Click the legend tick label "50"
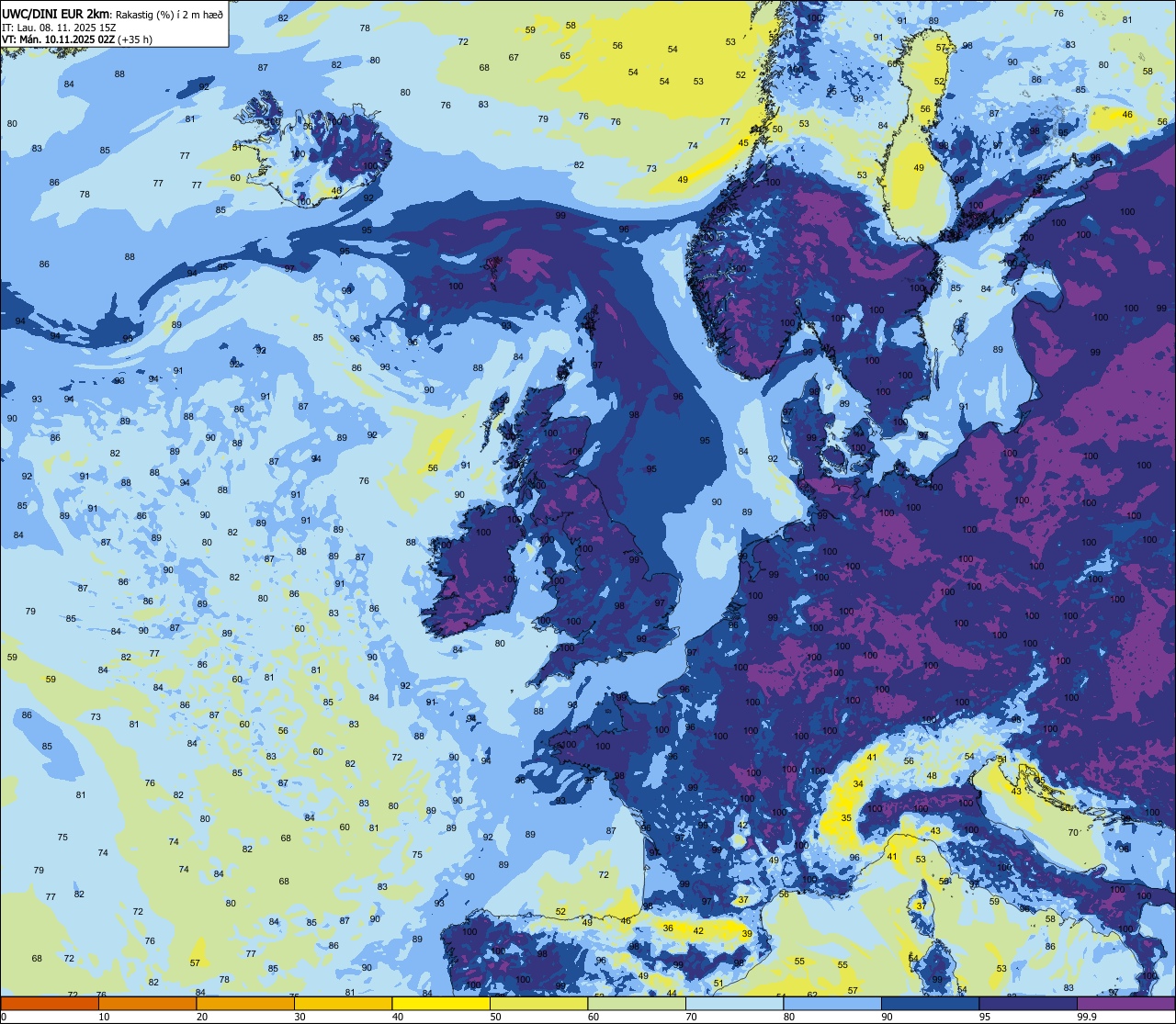Image resolution: width=1176 pixels, height=1024 pixels. point(495,1018)
